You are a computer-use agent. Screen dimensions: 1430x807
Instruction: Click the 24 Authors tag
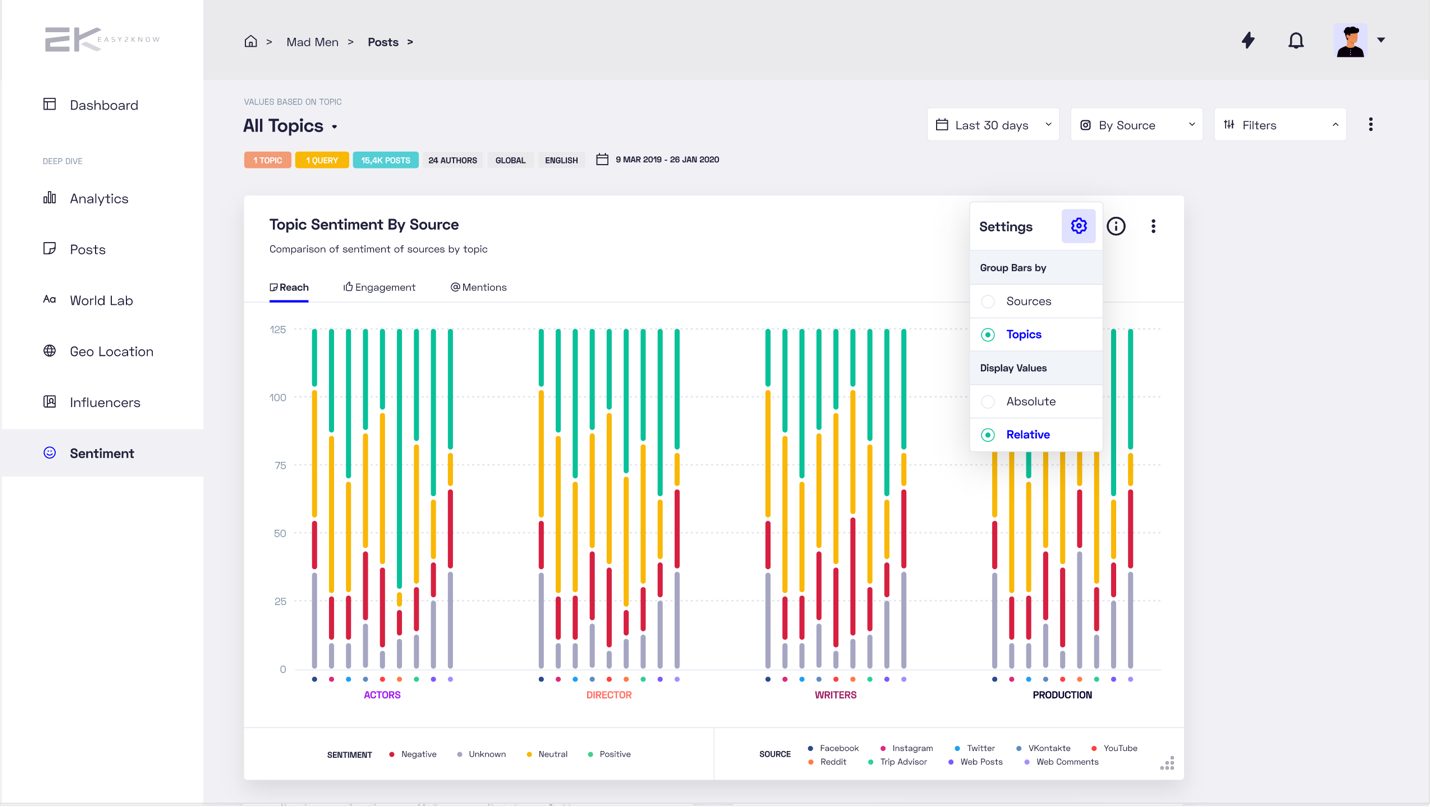453,160
